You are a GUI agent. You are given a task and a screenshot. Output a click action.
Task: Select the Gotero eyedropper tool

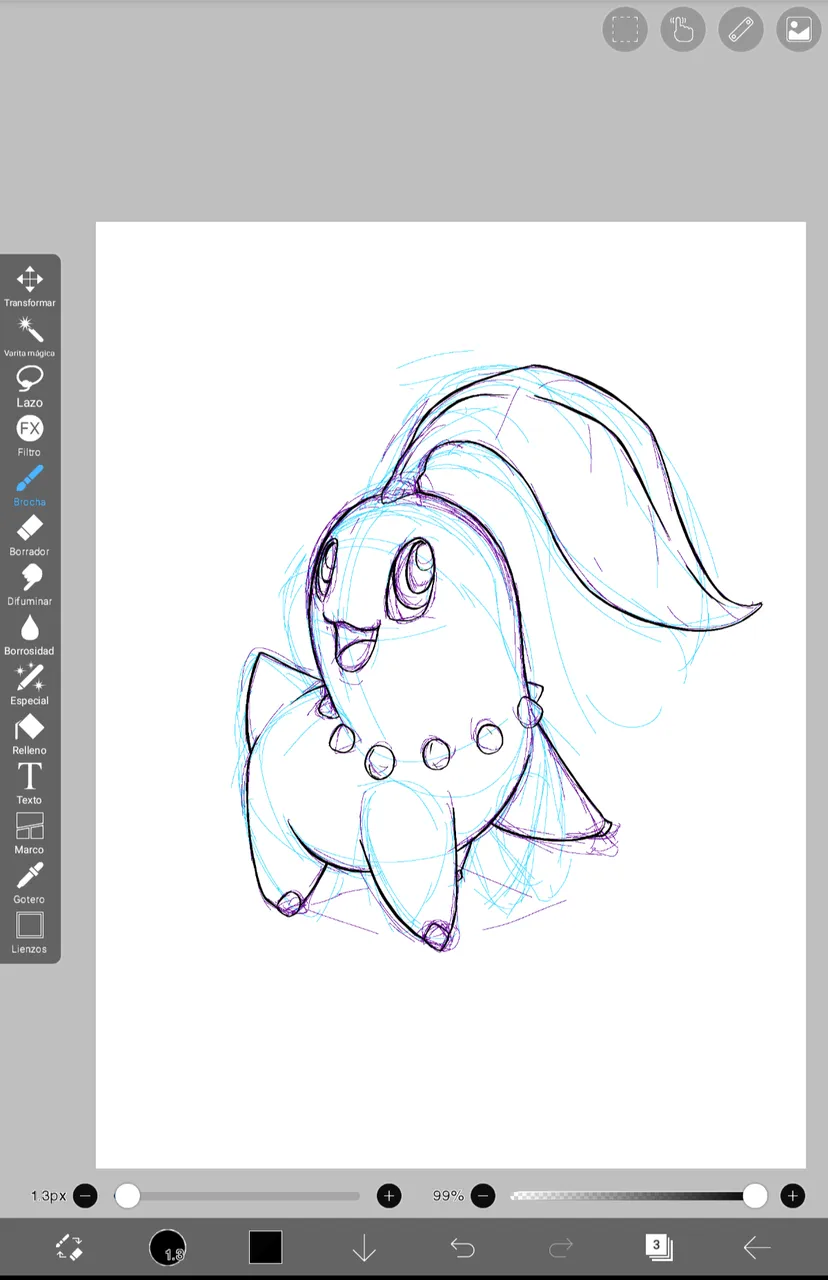click(x=30, y=883)
